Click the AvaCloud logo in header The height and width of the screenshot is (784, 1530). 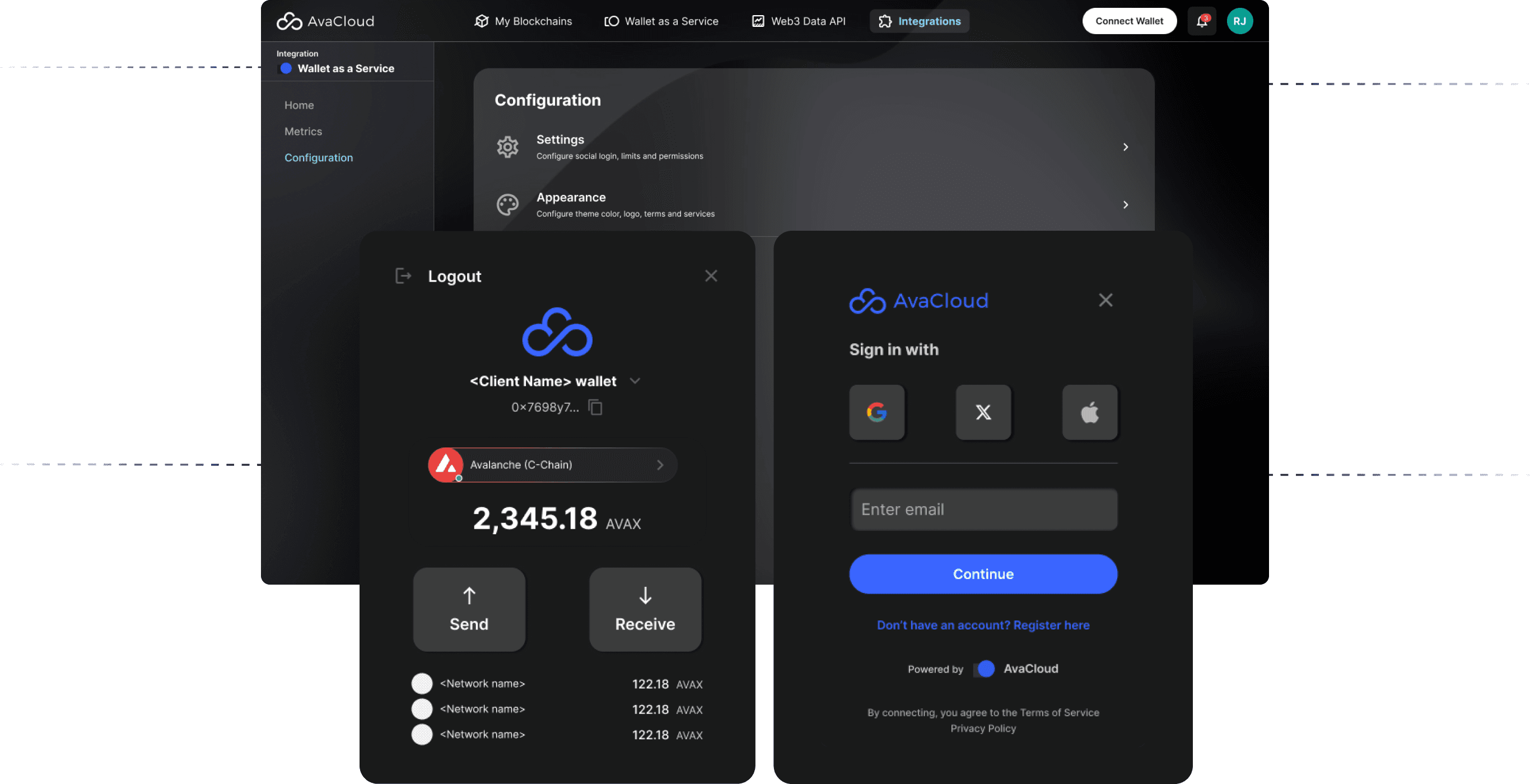(325, 21)
